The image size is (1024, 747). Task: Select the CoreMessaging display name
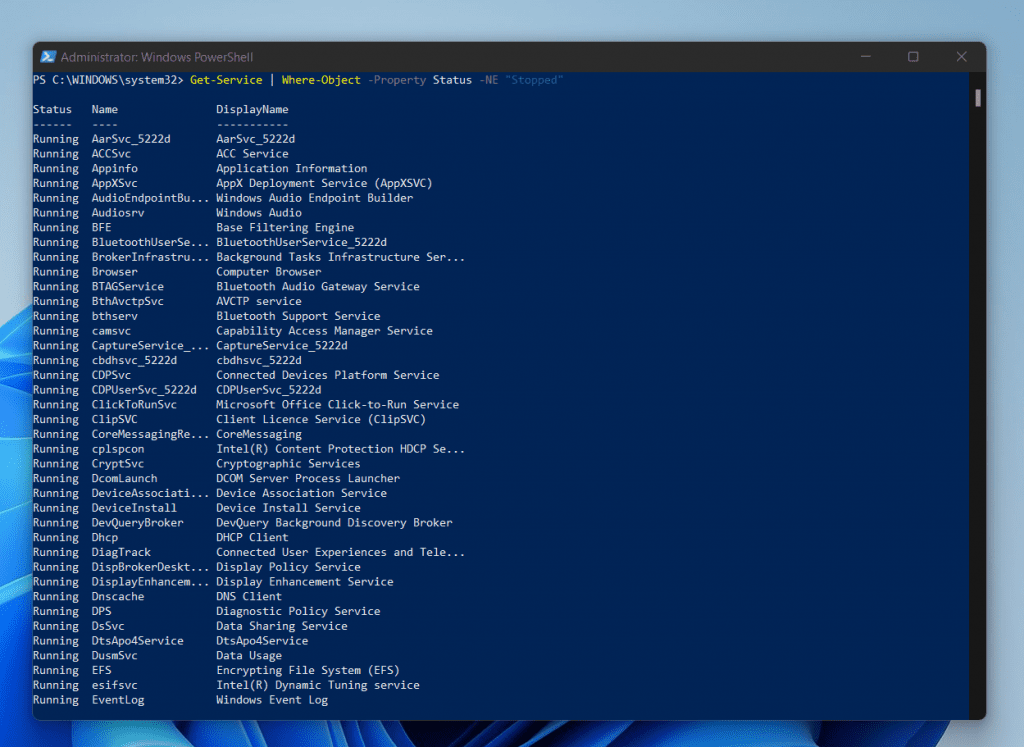259,434
